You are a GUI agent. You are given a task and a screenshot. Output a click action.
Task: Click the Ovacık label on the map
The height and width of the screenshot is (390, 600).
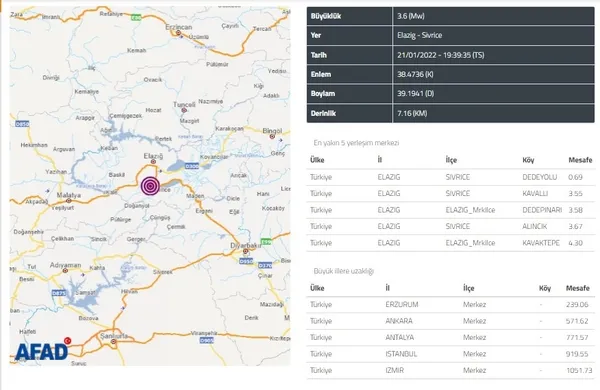click(153, 80)
